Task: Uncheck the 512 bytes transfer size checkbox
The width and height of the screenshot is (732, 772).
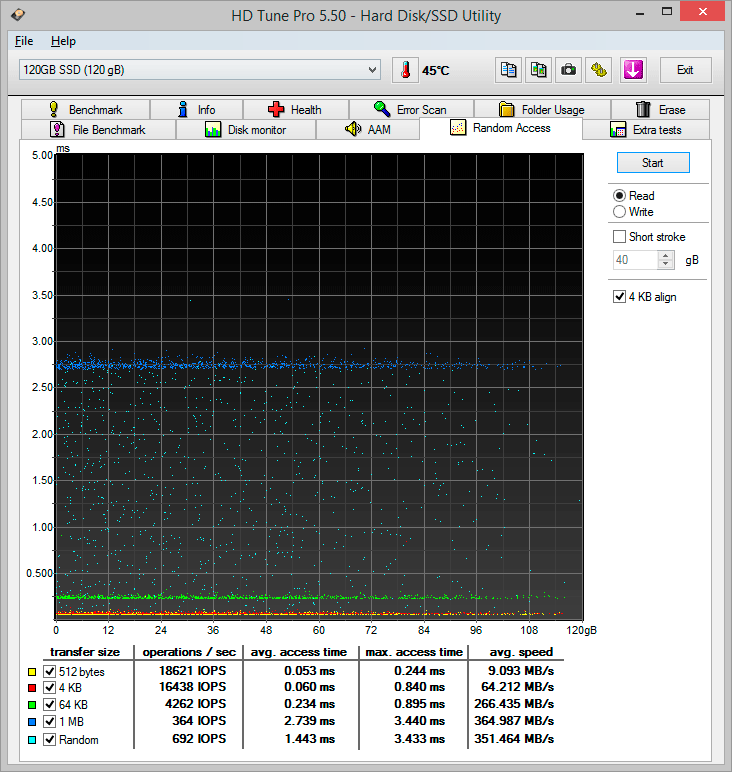Action: pyautogui.click(x=50, y=672)
